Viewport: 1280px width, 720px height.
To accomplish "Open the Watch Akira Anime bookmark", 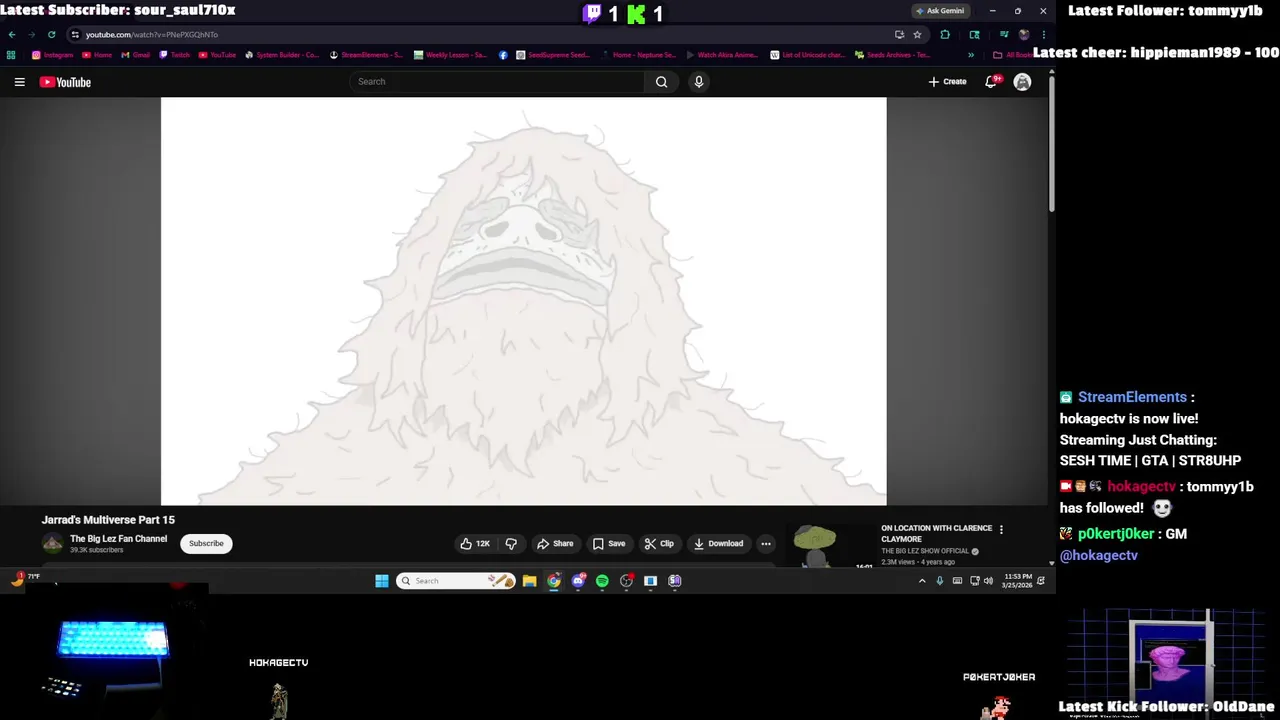I will pos(722,55).
